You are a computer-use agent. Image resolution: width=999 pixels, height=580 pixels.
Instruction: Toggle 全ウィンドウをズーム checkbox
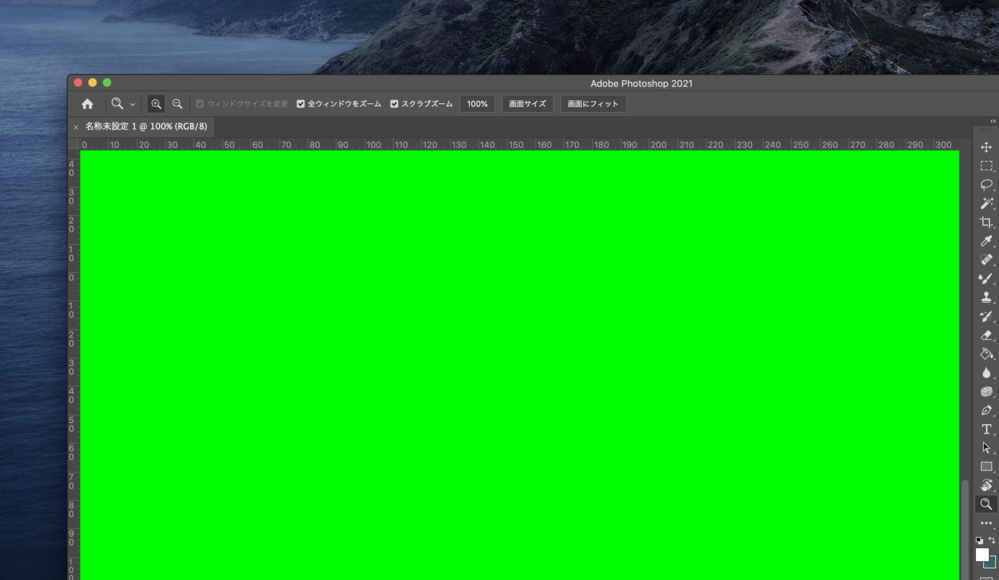301,104
